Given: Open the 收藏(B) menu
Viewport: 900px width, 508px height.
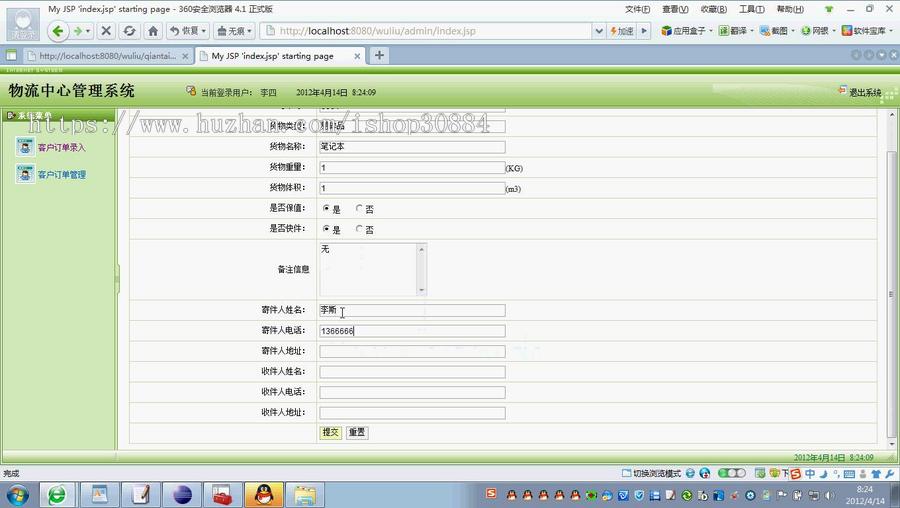Looking at the screenshot, I should (713, 9).
